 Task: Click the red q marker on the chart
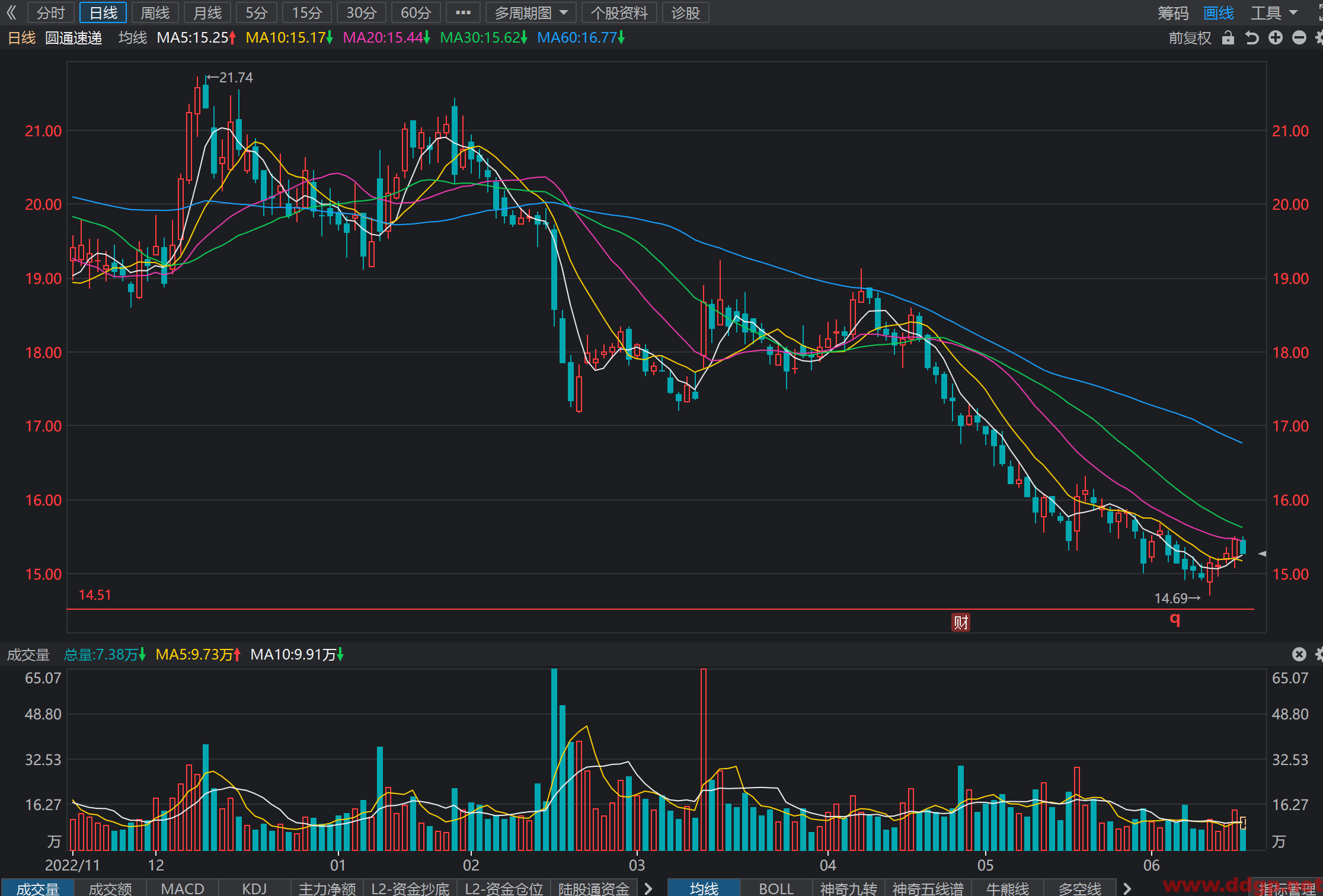click(x=1175, y=619)
